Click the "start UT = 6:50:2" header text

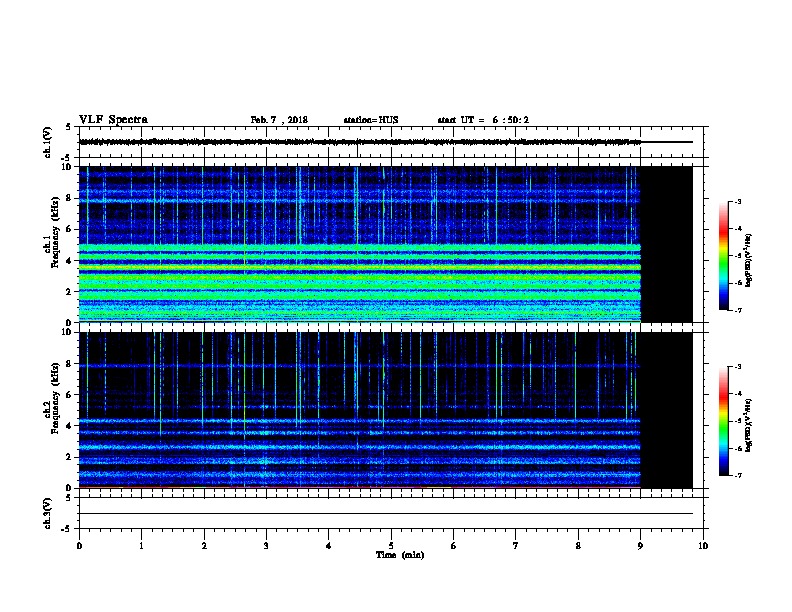click(483, 120)
